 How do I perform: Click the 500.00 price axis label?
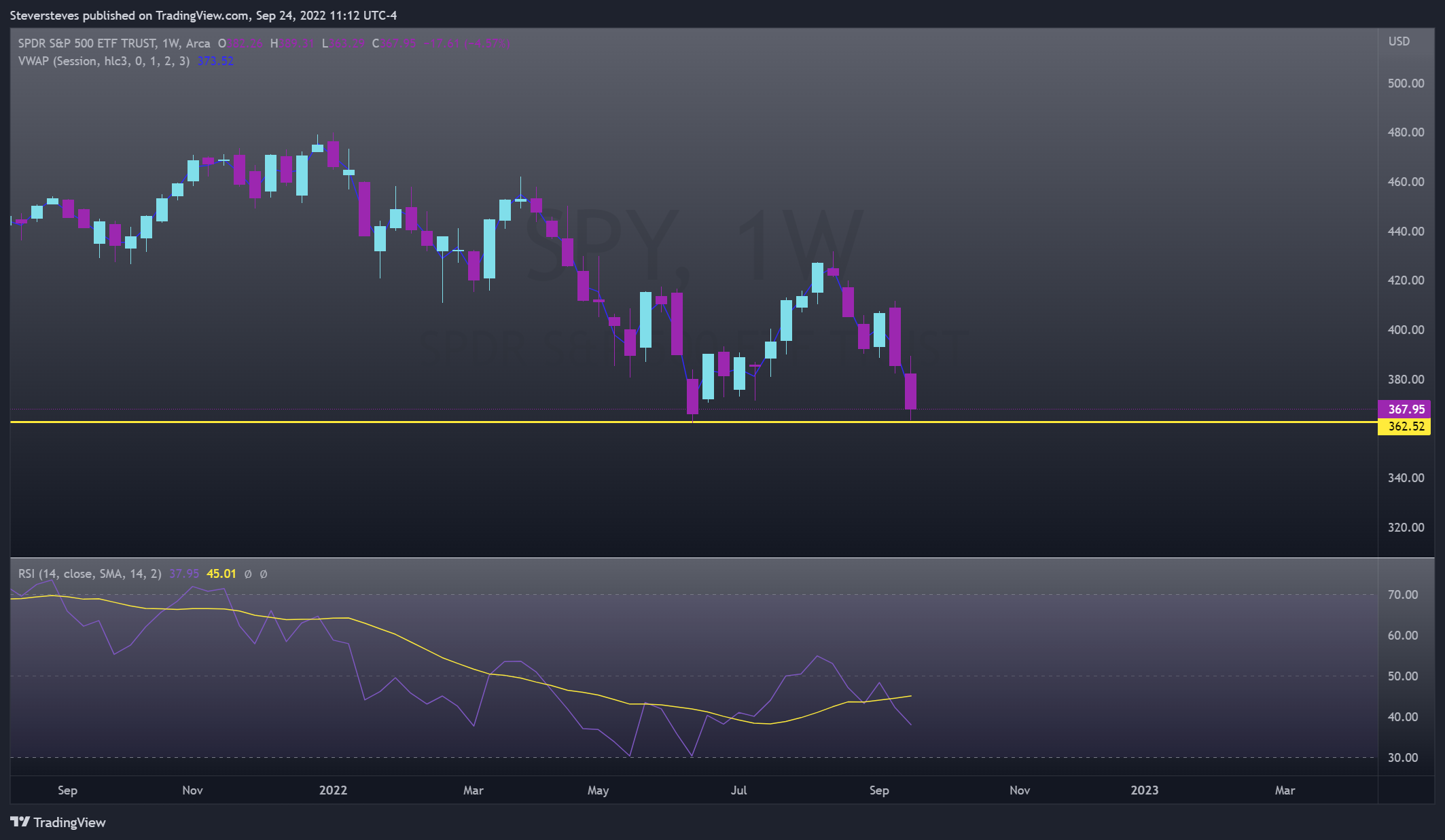pos(1406,84)
